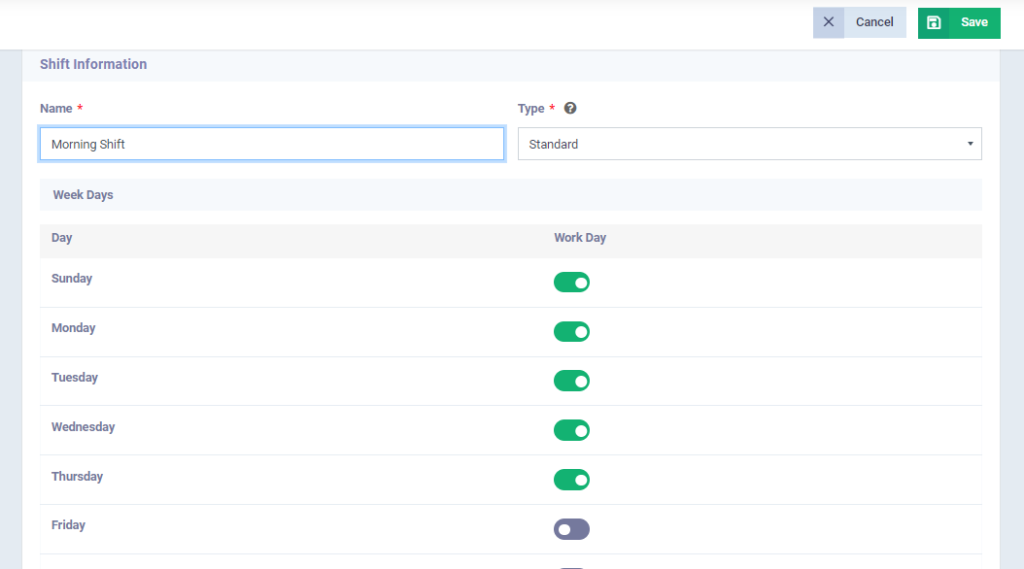Screen dimensions: 1024x569
Task: Click the floppy disk save icon
Action: (x=933, y=23)
